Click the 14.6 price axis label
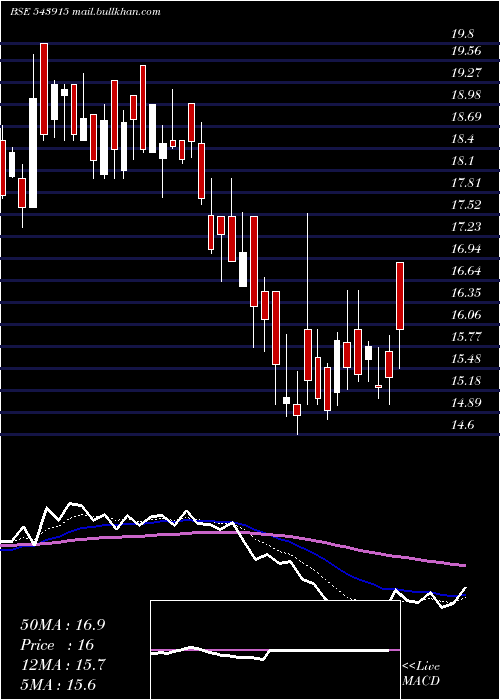 [x=463, y=425]
